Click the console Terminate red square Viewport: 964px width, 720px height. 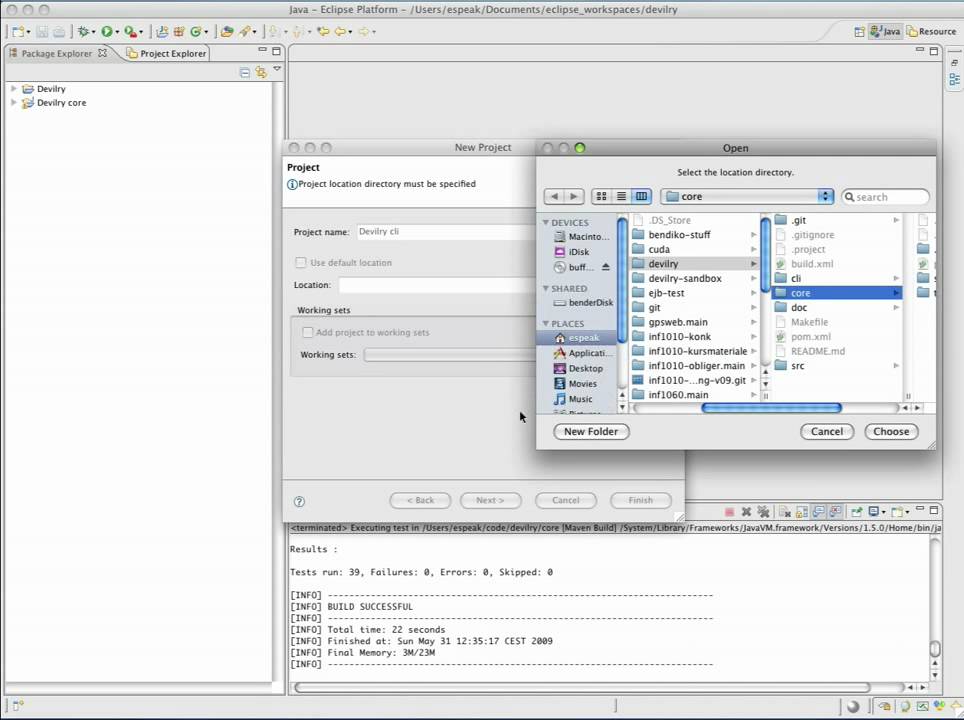point(729,512)
